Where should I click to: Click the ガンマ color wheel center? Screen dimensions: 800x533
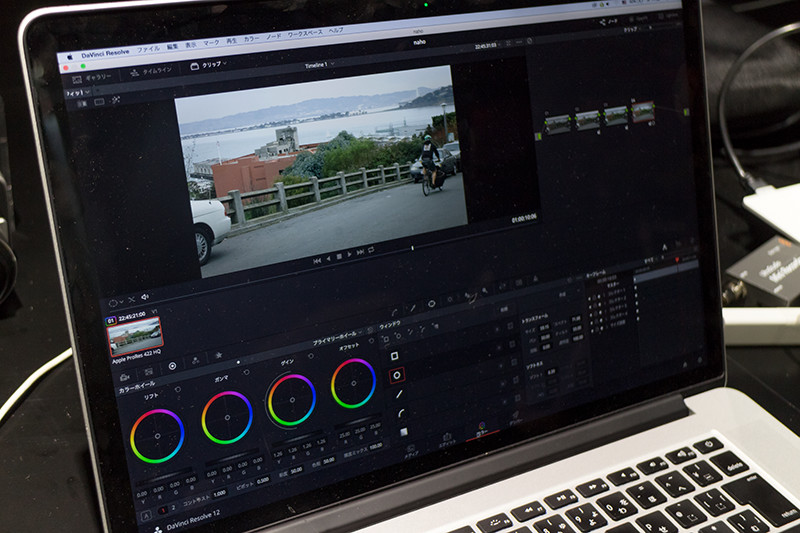pos(227,417)
